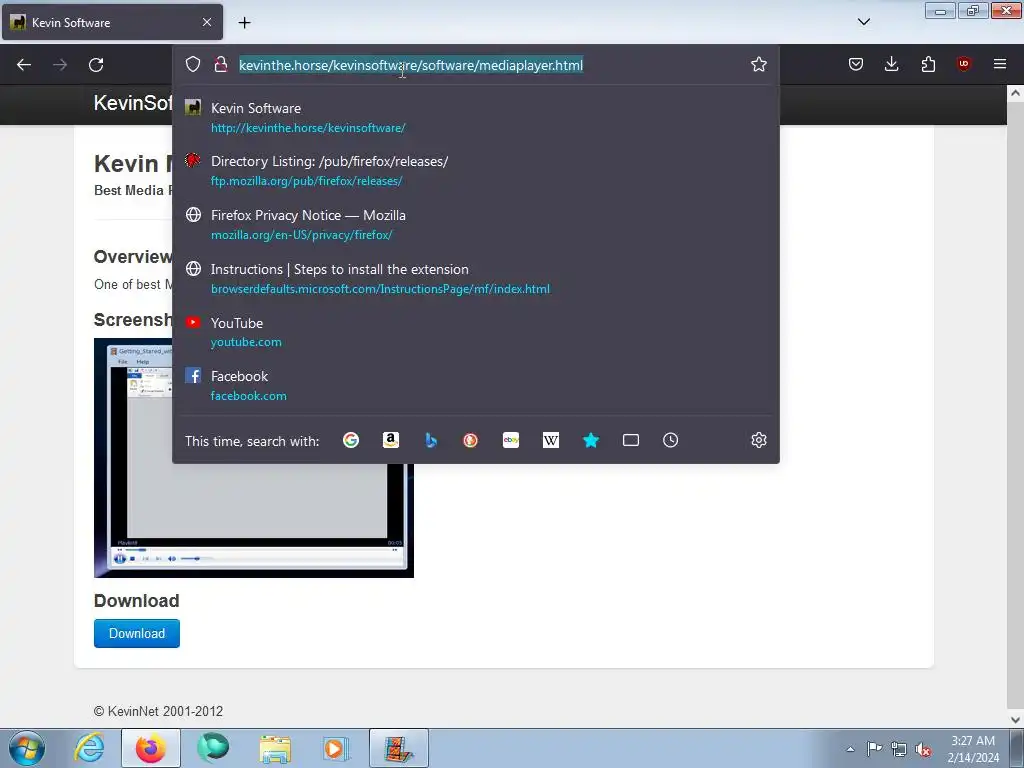Choose Kevin Software suggestion

[x=475, y=118]
